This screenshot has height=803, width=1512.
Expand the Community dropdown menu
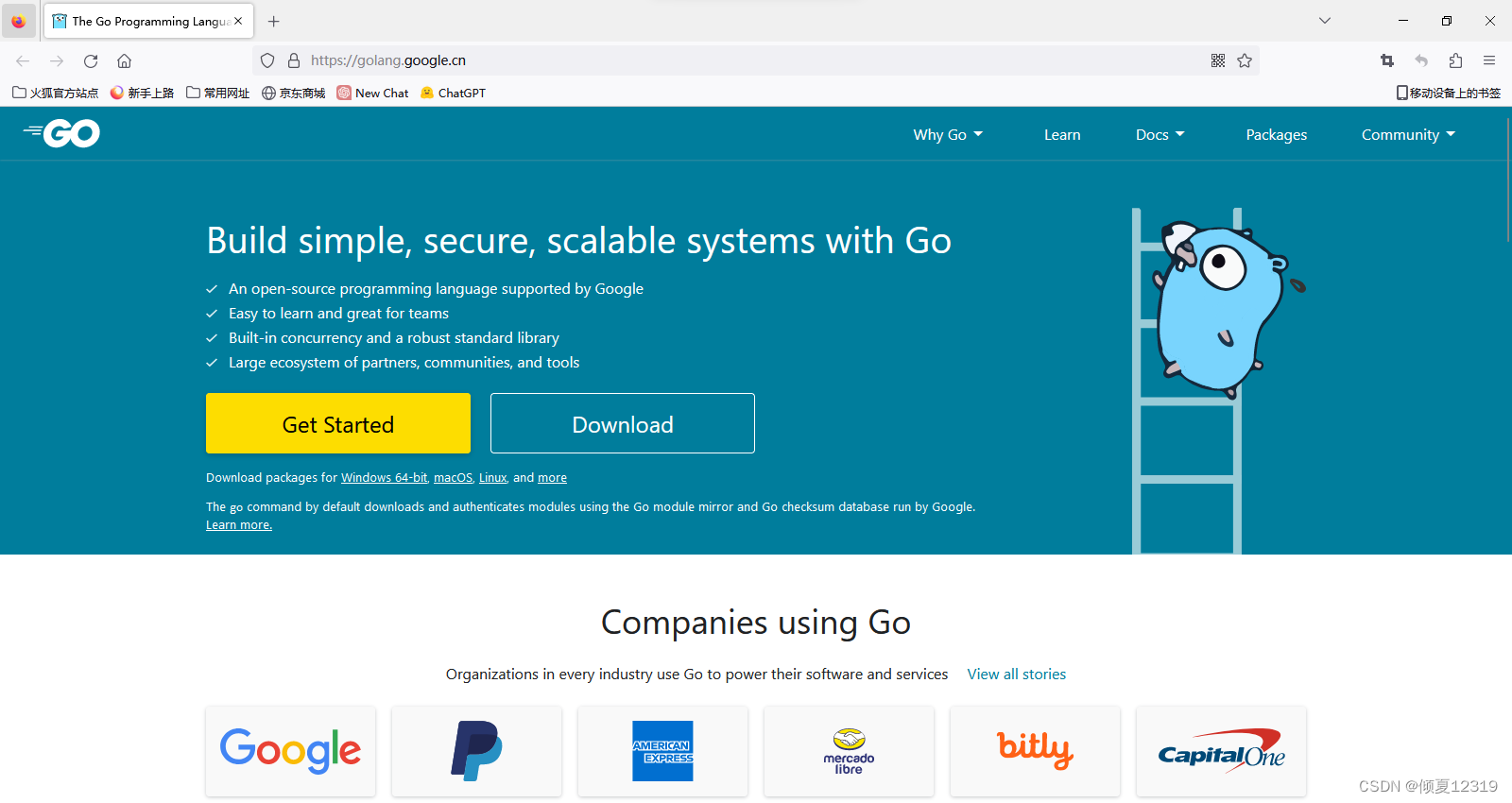click(x=1408, y=134)
